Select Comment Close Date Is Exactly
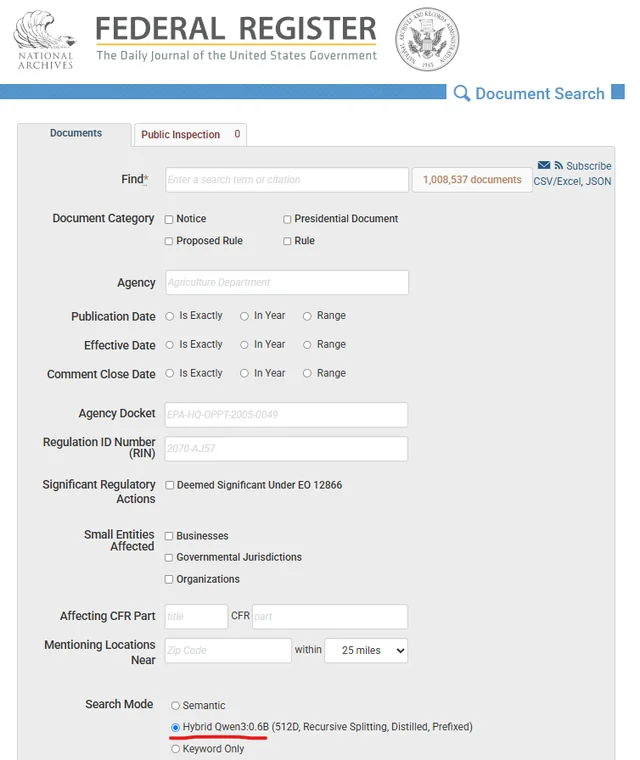 point(170,374)
